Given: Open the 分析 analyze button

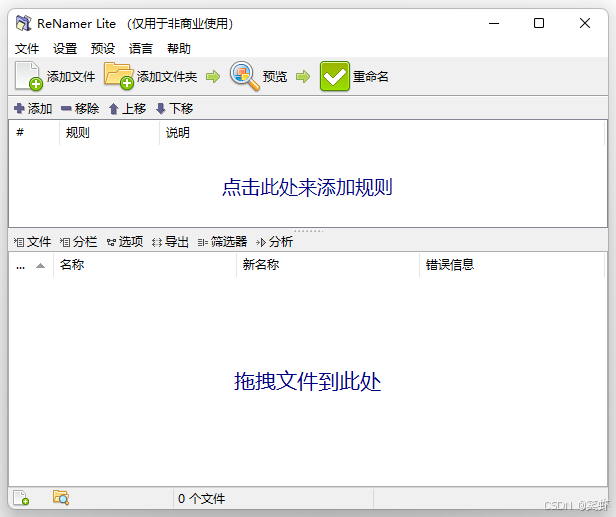Looking at the screenshot, I should (274, 242).
